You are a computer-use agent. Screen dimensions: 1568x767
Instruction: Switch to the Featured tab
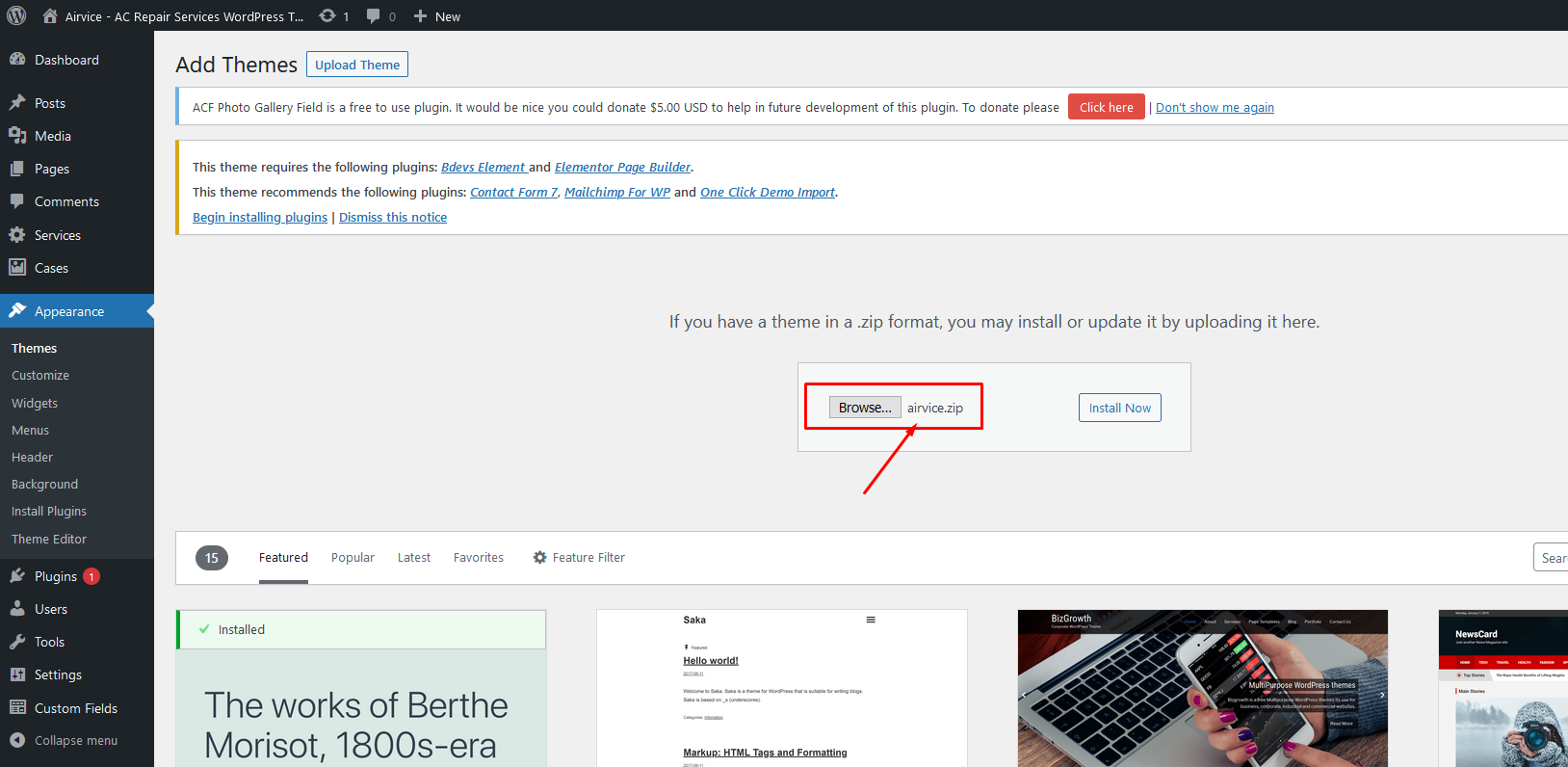[x=283, y=557]
